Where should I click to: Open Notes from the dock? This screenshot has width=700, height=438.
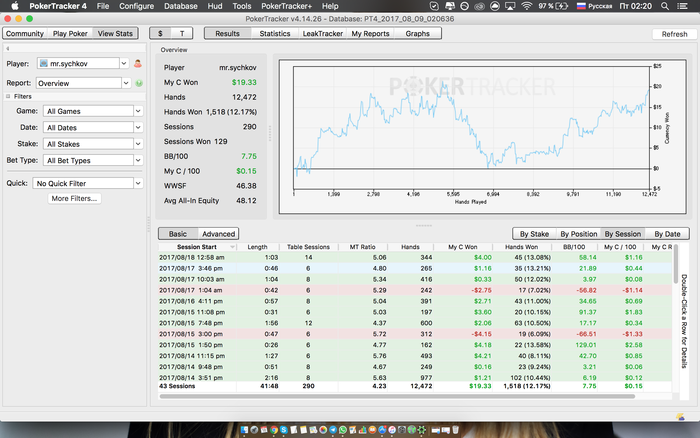point(304,430)
